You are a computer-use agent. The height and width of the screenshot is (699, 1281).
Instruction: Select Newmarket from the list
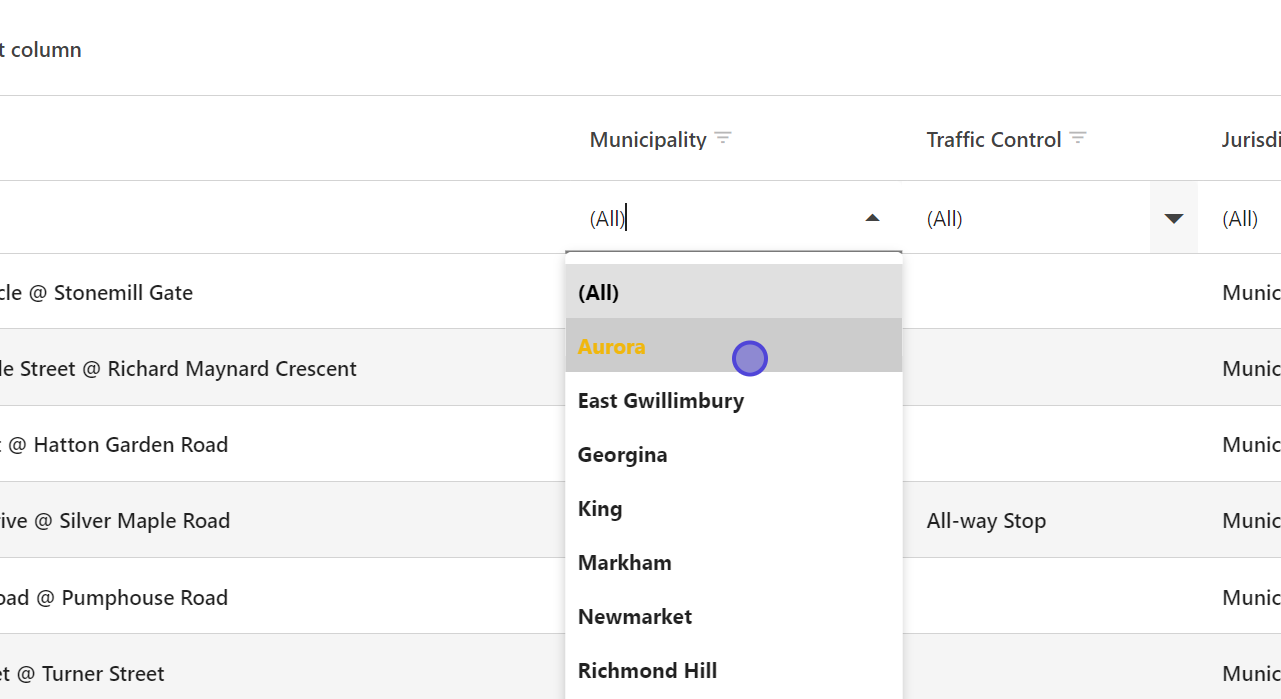pos(635,616)
